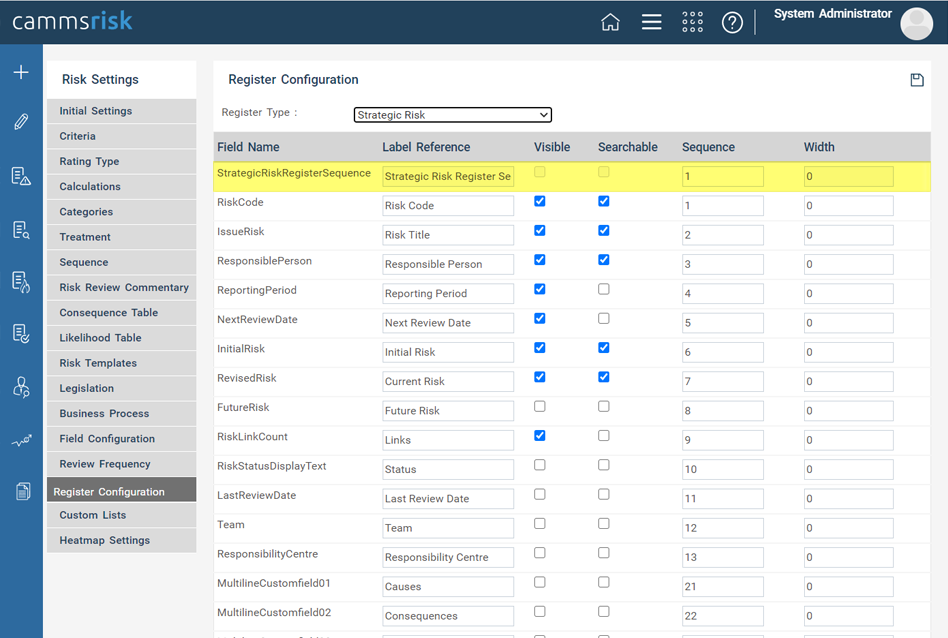This screenshot has height=638, width=948.
Task: Click the pencil edit icon in sidebar
Action: [x=21, y=122]
